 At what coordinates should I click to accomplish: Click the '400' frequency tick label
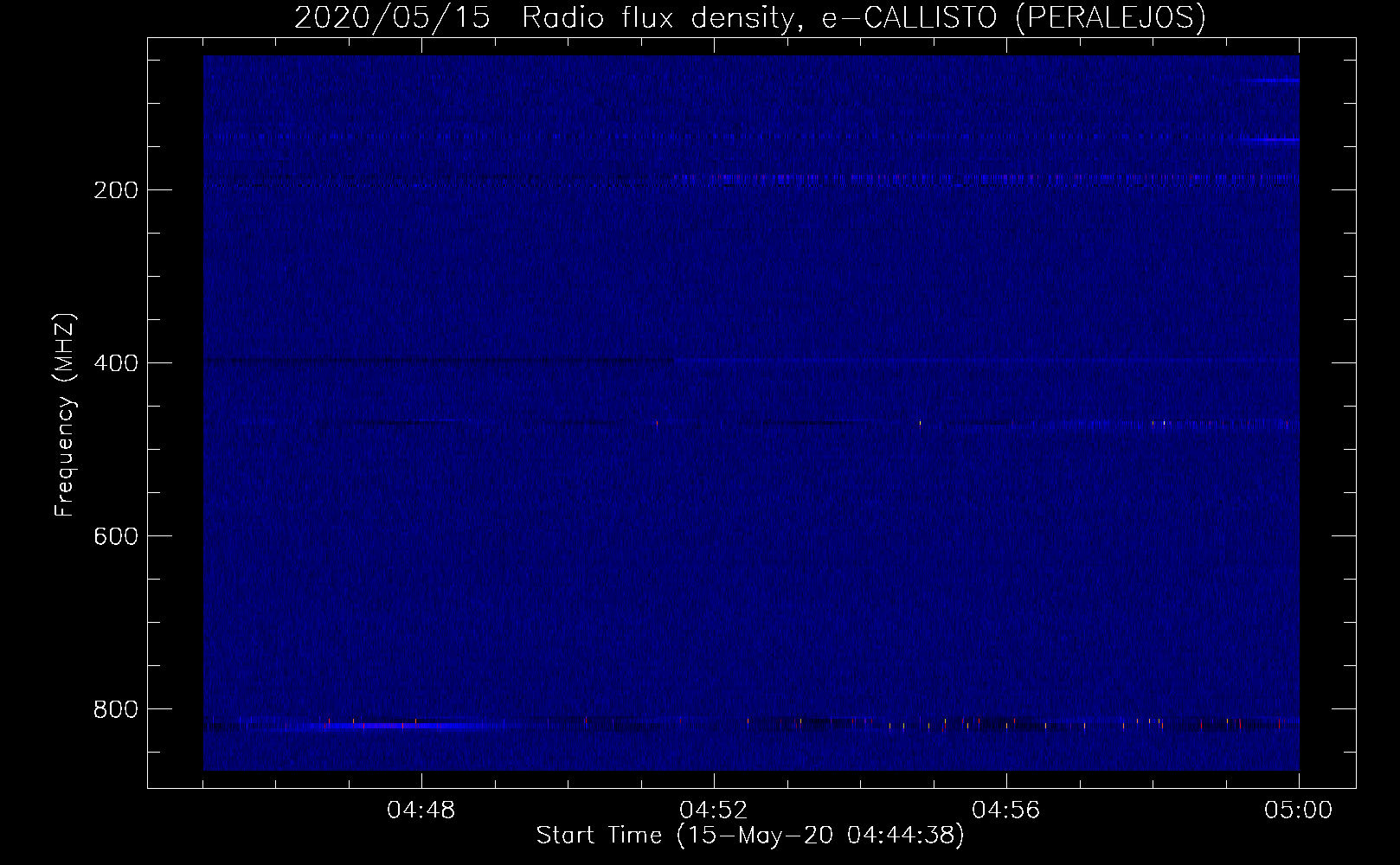tap(114, 362)
